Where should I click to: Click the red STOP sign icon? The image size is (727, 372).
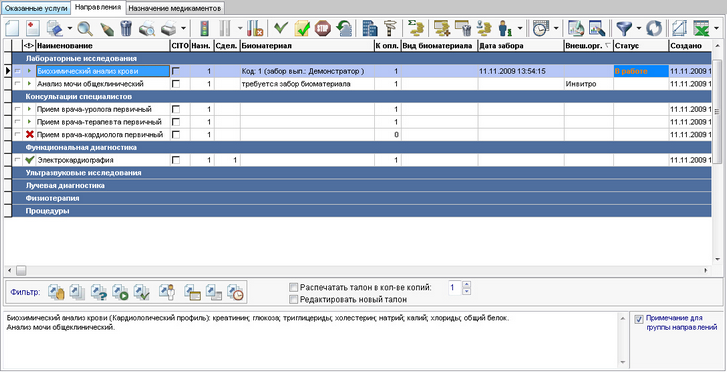pyautogui.click(x=323, y=29)
